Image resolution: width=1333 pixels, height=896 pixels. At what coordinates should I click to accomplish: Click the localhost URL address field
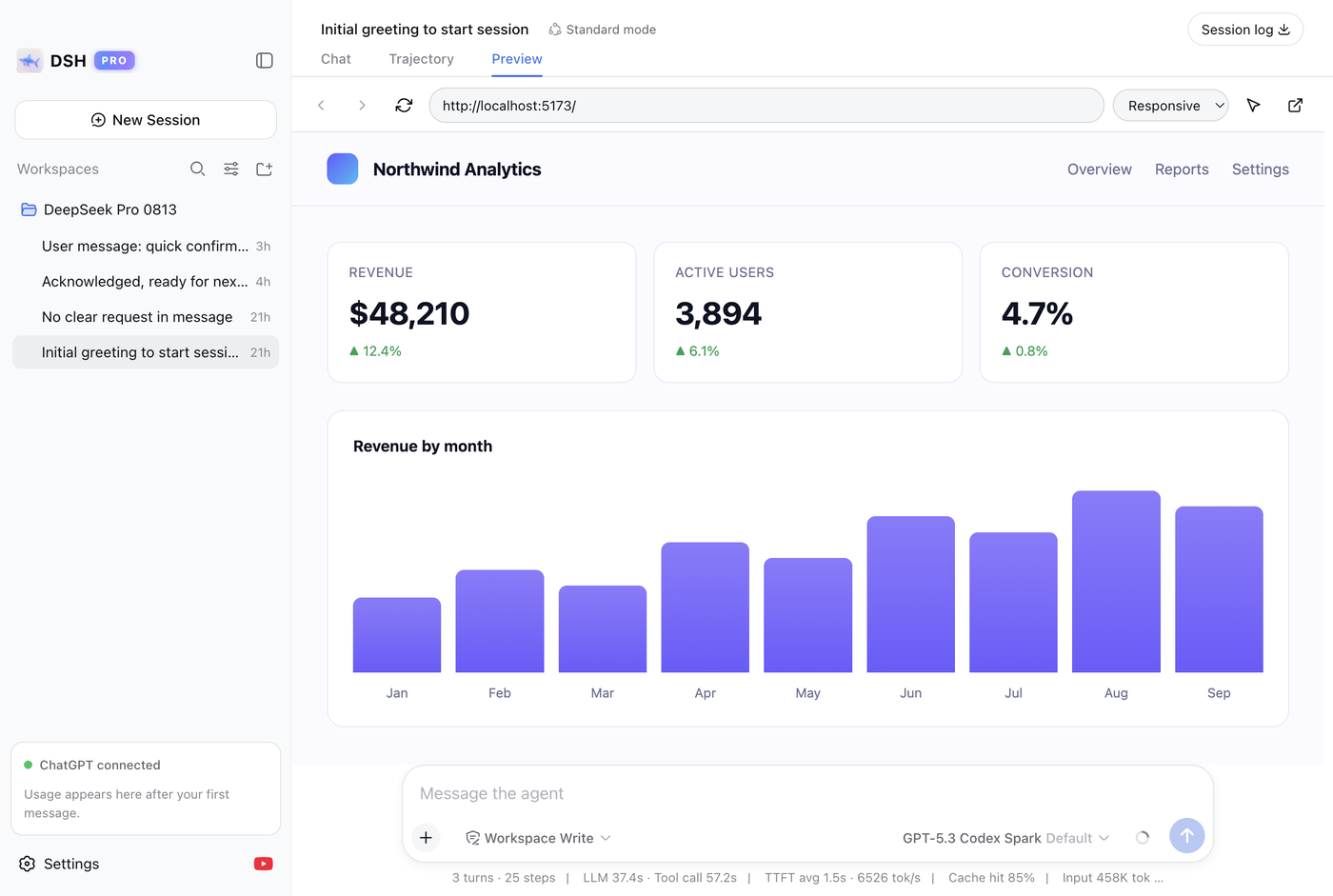(x=766, y=106)
